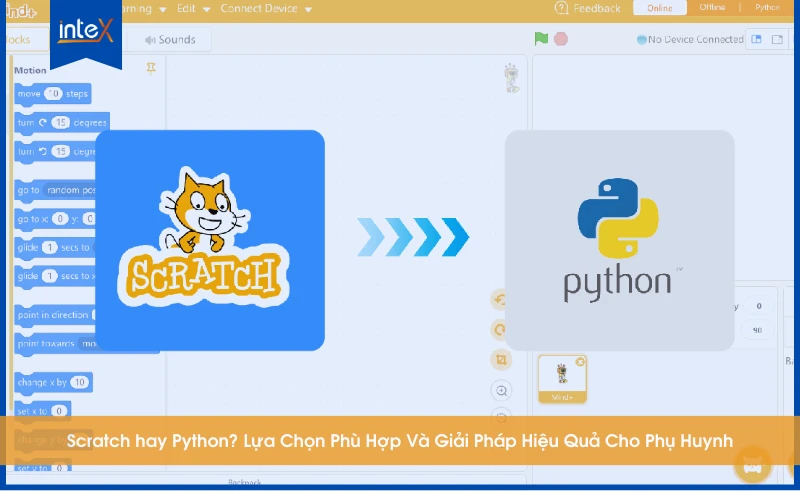Click the Feedback question-mark icon
Screen dimensions: 800x500
[561, 8]
